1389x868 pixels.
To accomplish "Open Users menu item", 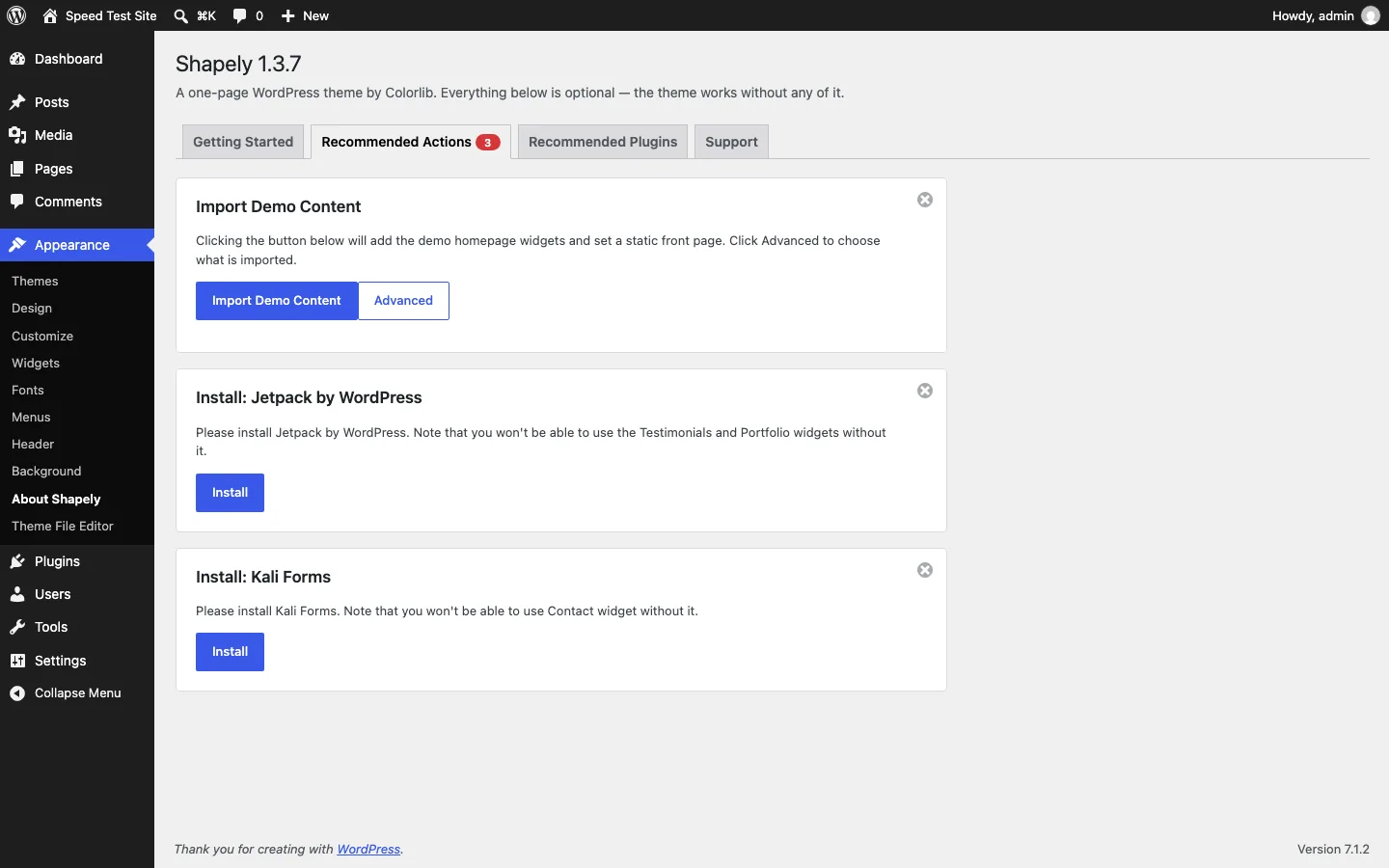I will coord(77,594).
